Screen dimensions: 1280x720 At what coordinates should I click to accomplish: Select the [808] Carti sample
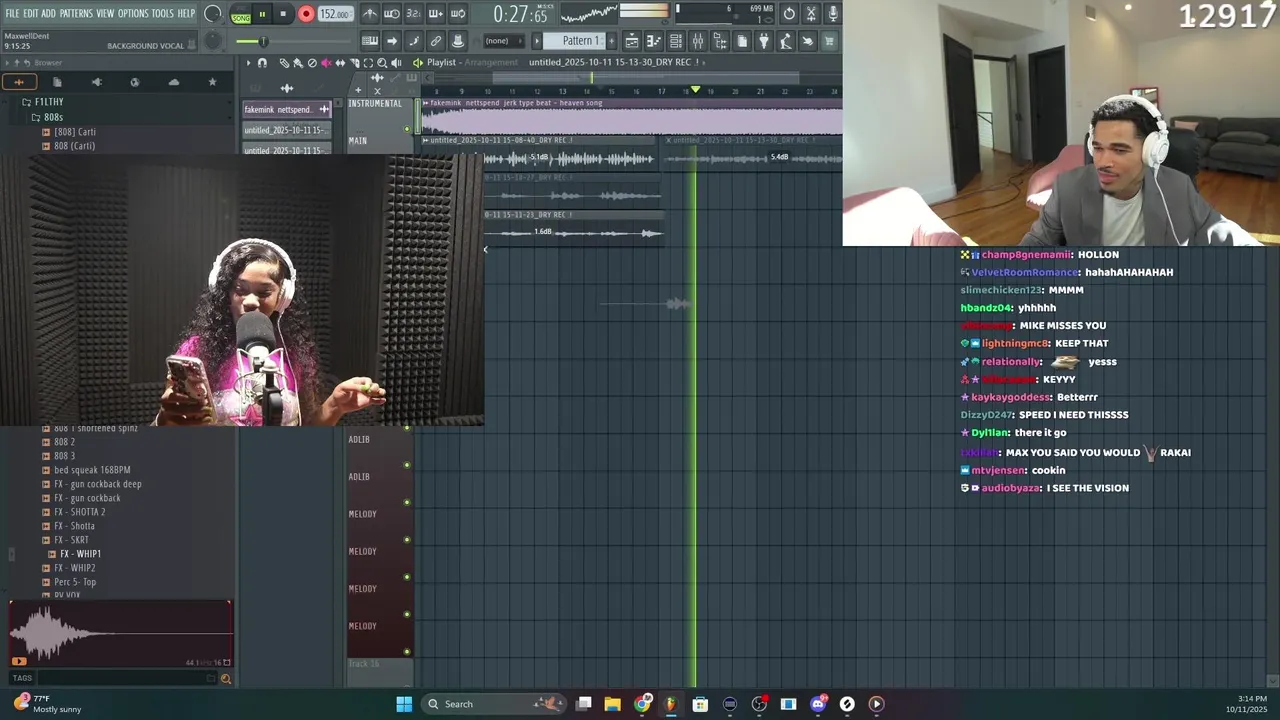coord(75,132)
